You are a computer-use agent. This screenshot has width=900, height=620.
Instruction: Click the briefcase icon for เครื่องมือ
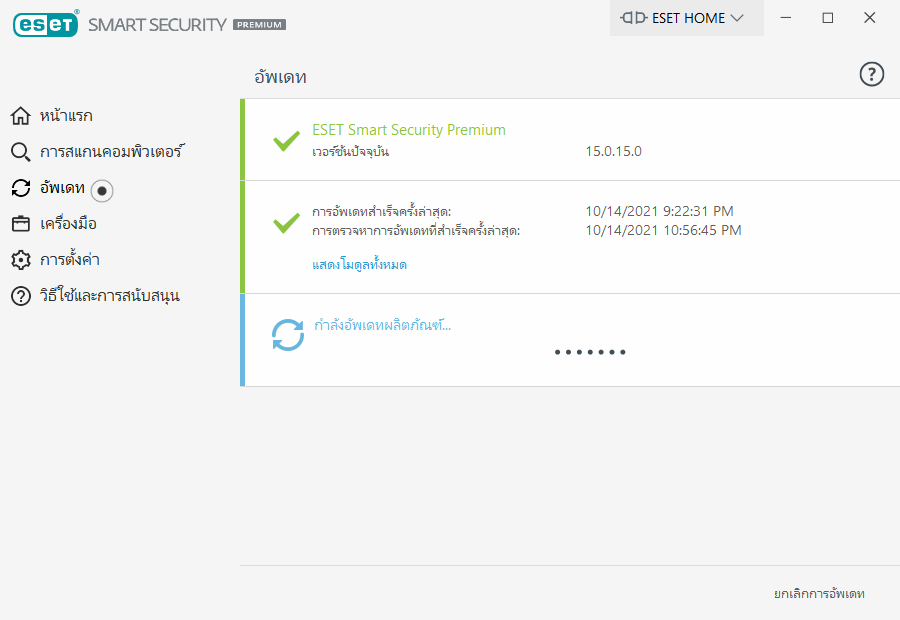[21, 224]
